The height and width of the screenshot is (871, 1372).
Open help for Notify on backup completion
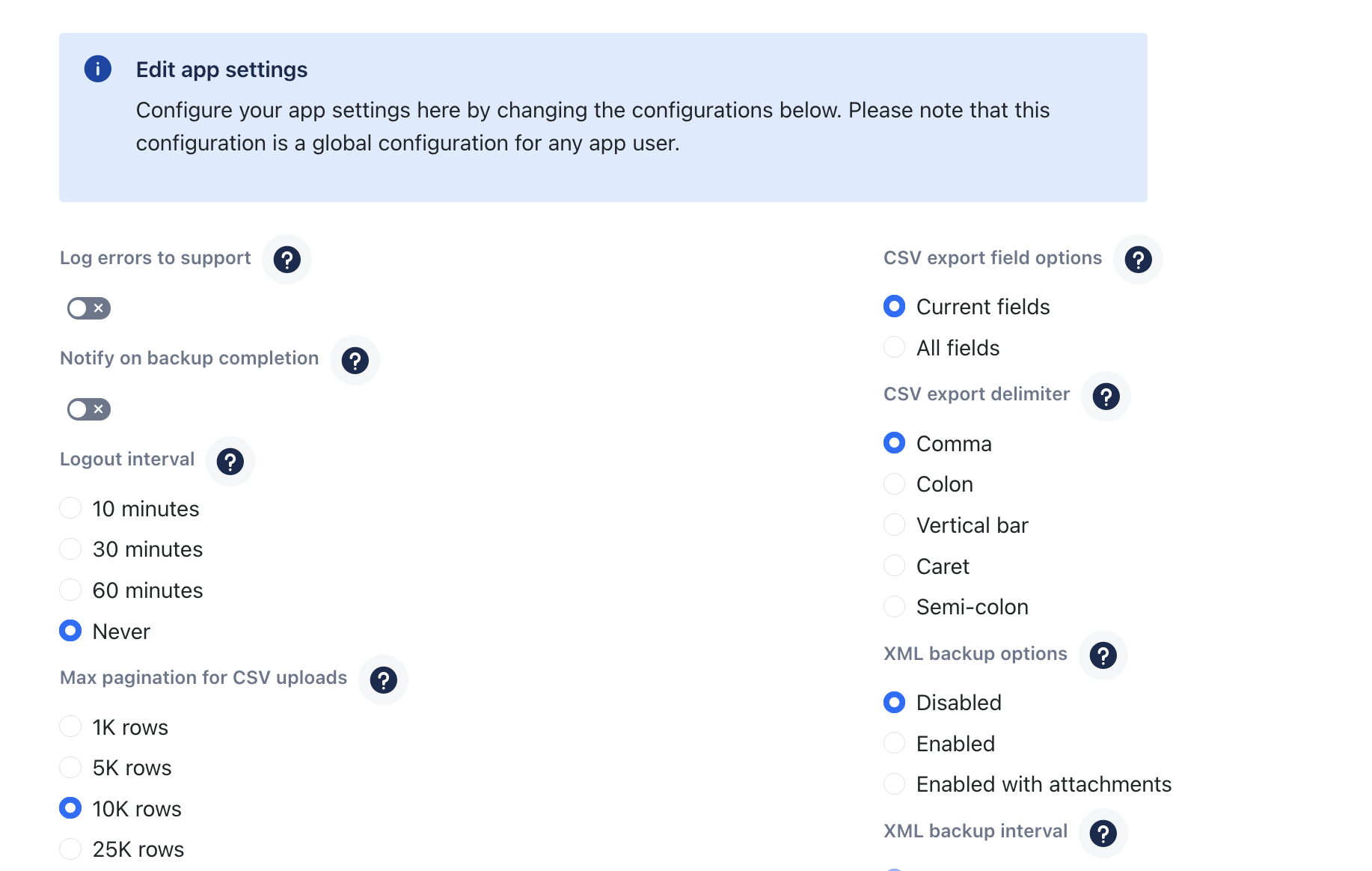(x=354, y=361)
